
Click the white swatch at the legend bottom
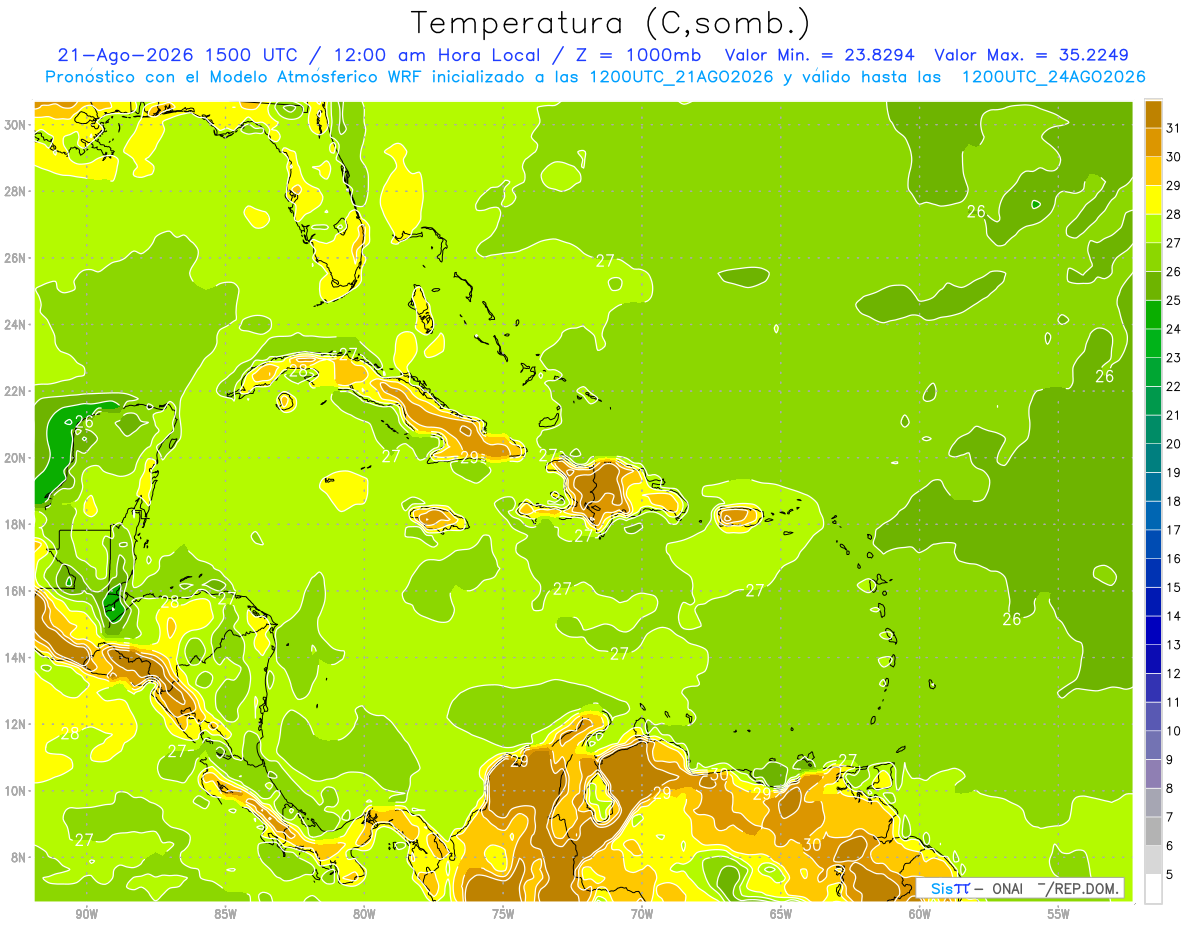pos(1153,889)
